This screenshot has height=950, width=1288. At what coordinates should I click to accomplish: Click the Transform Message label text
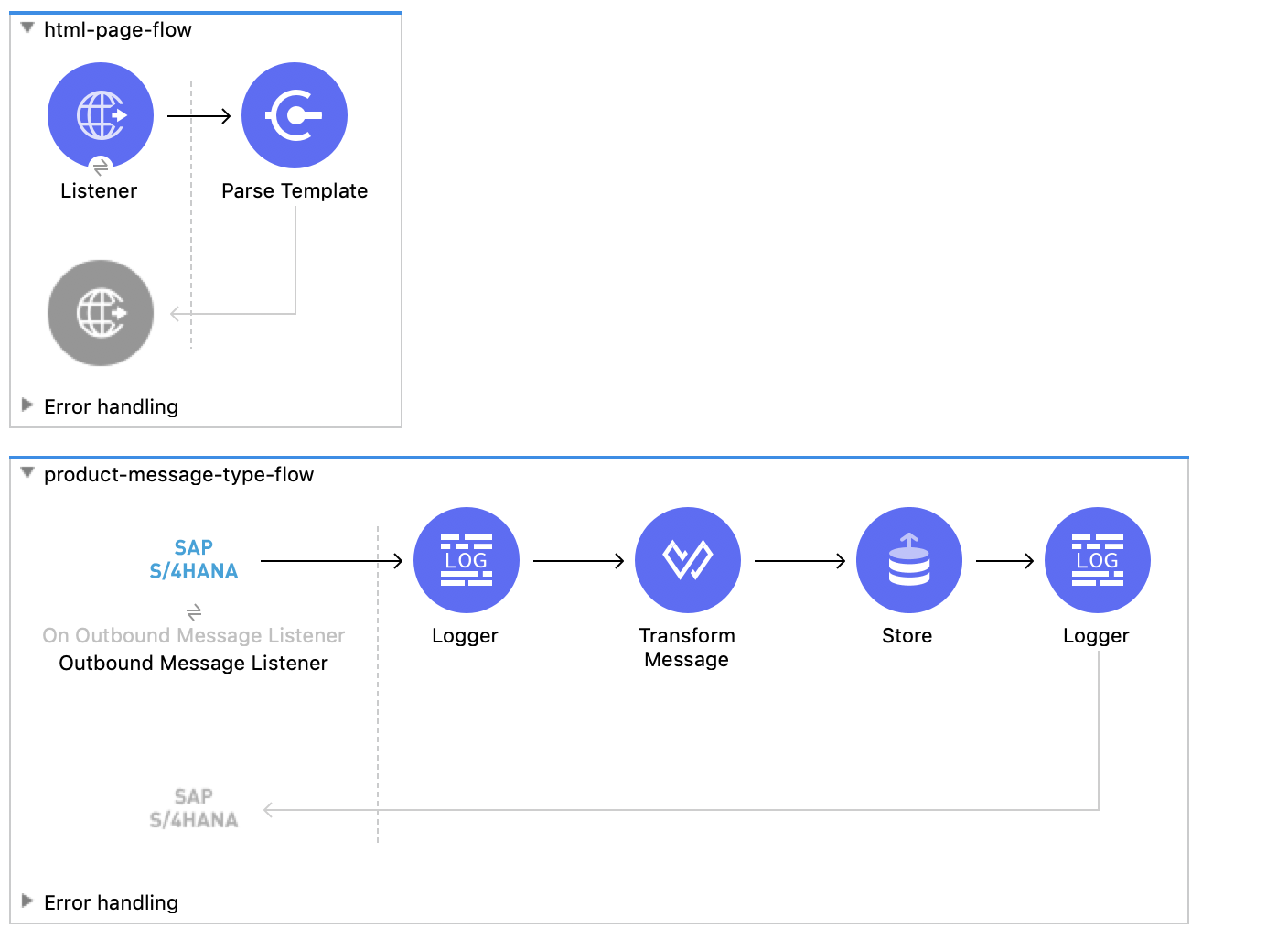point(687,647)
